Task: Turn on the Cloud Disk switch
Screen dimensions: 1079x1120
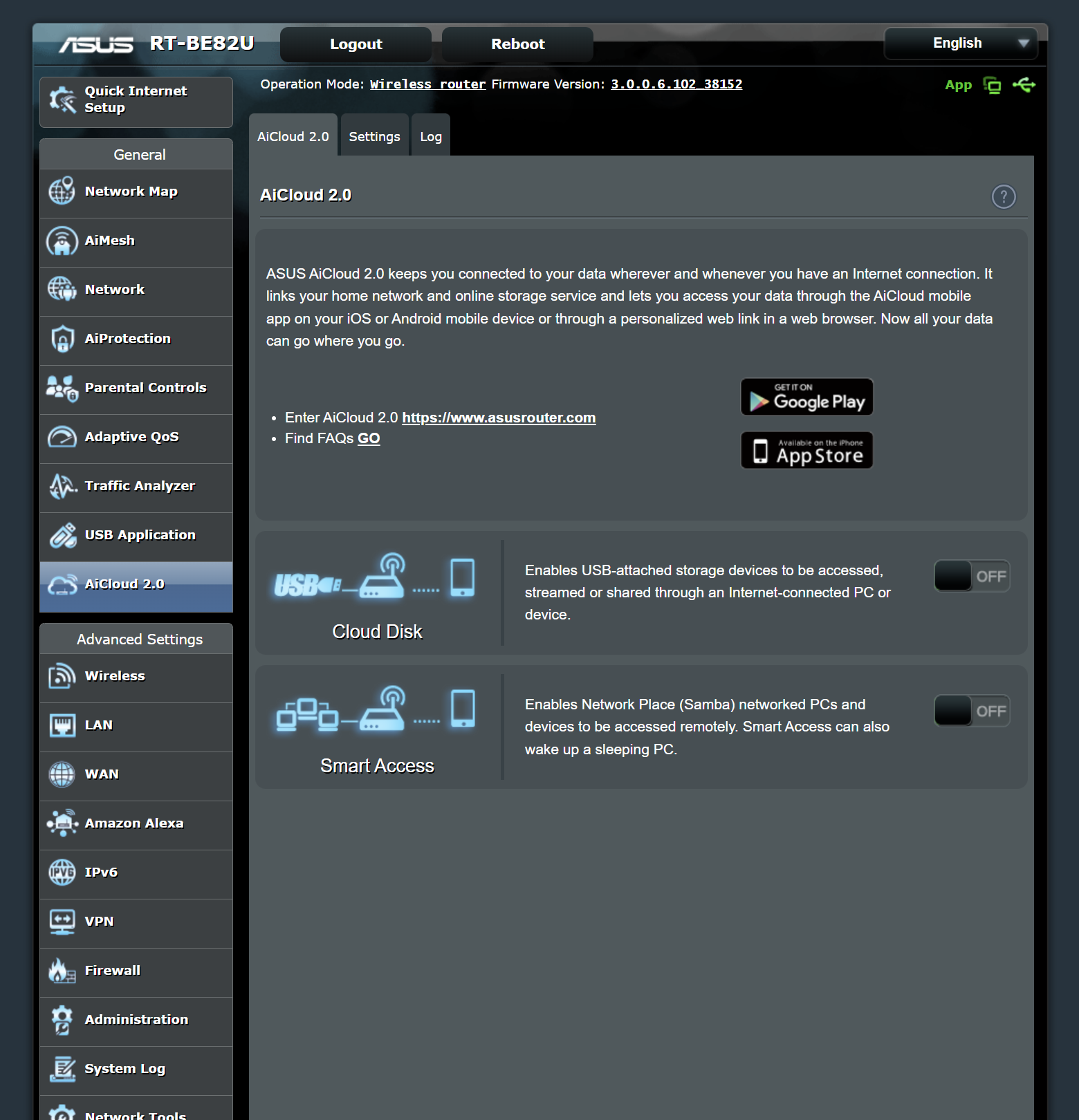Action: pyautogui.click(x=972, y=576)
